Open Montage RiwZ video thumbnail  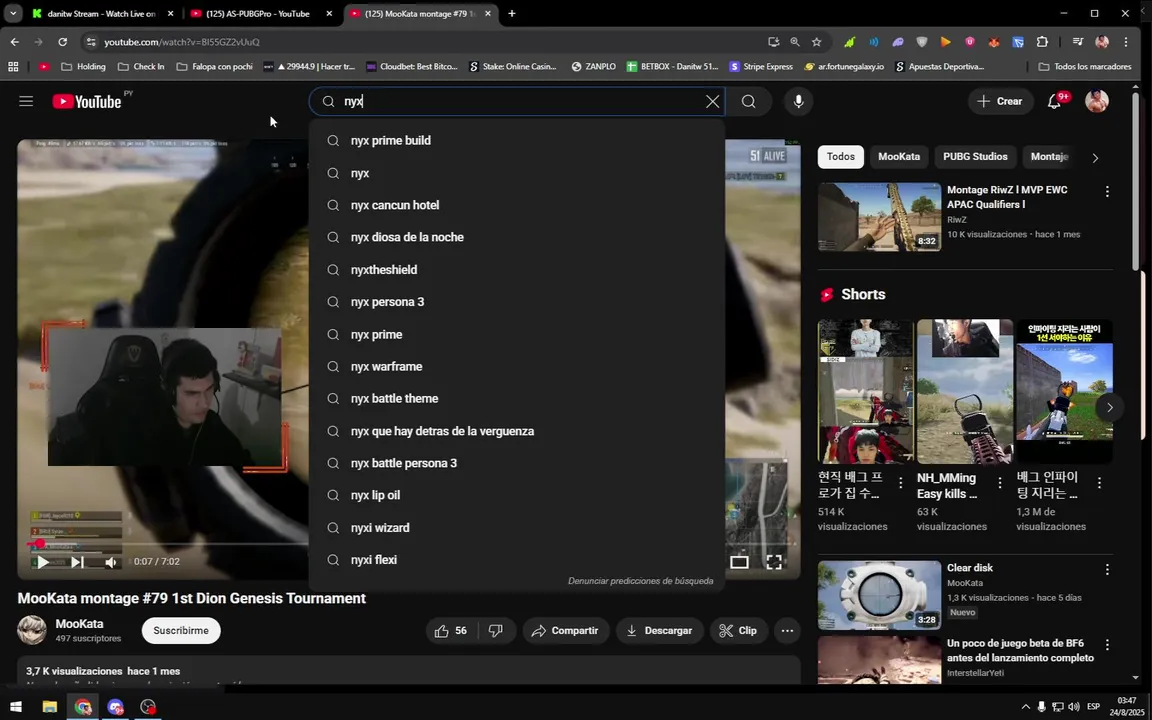coord(879,217)
